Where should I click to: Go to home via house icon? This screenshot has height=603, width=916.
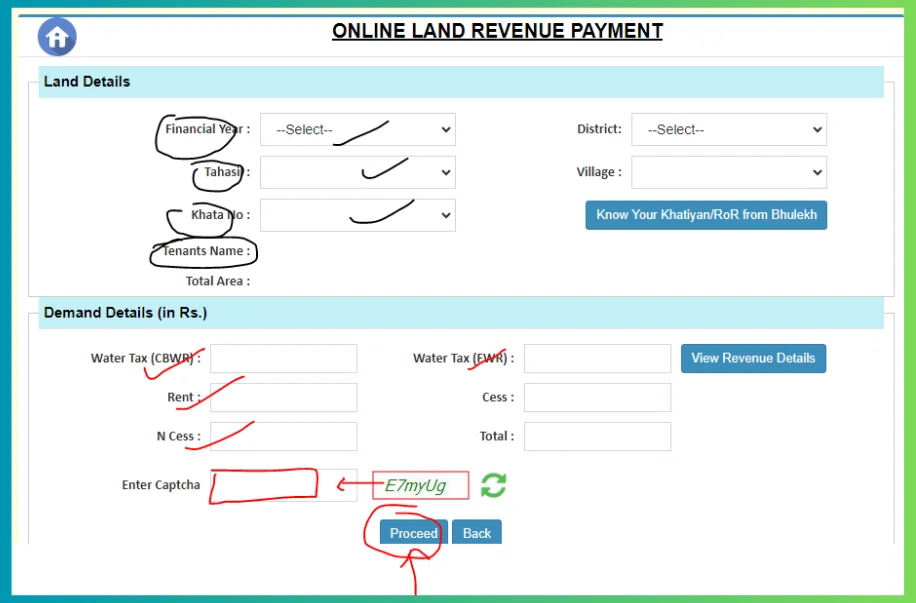pyautogui.click(x=57, y=37)
